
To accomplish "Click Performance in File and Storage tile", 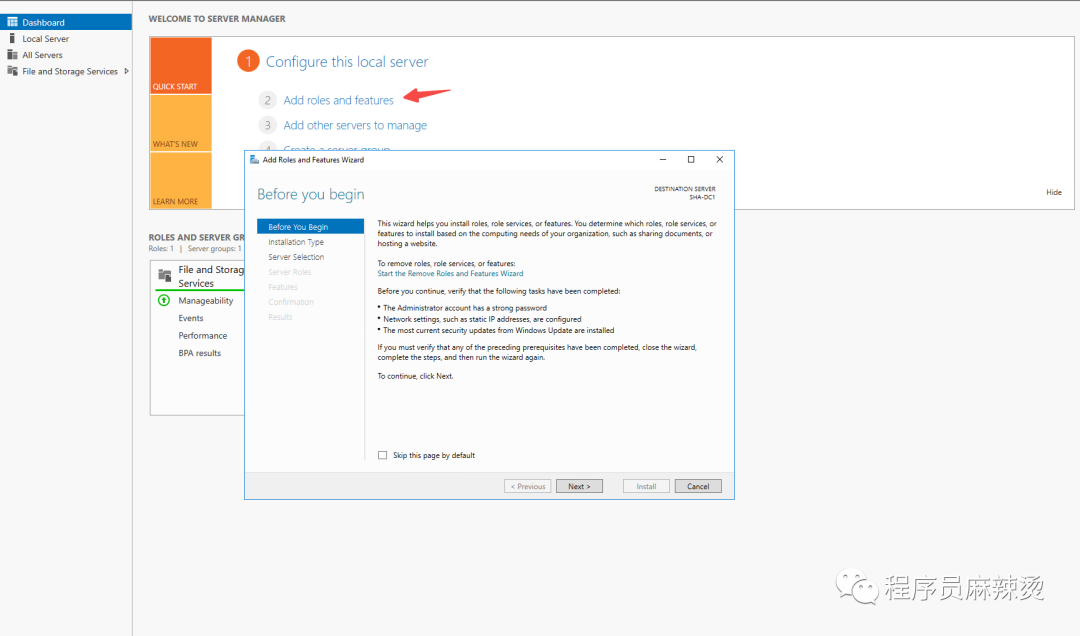I will coord(202,336).
